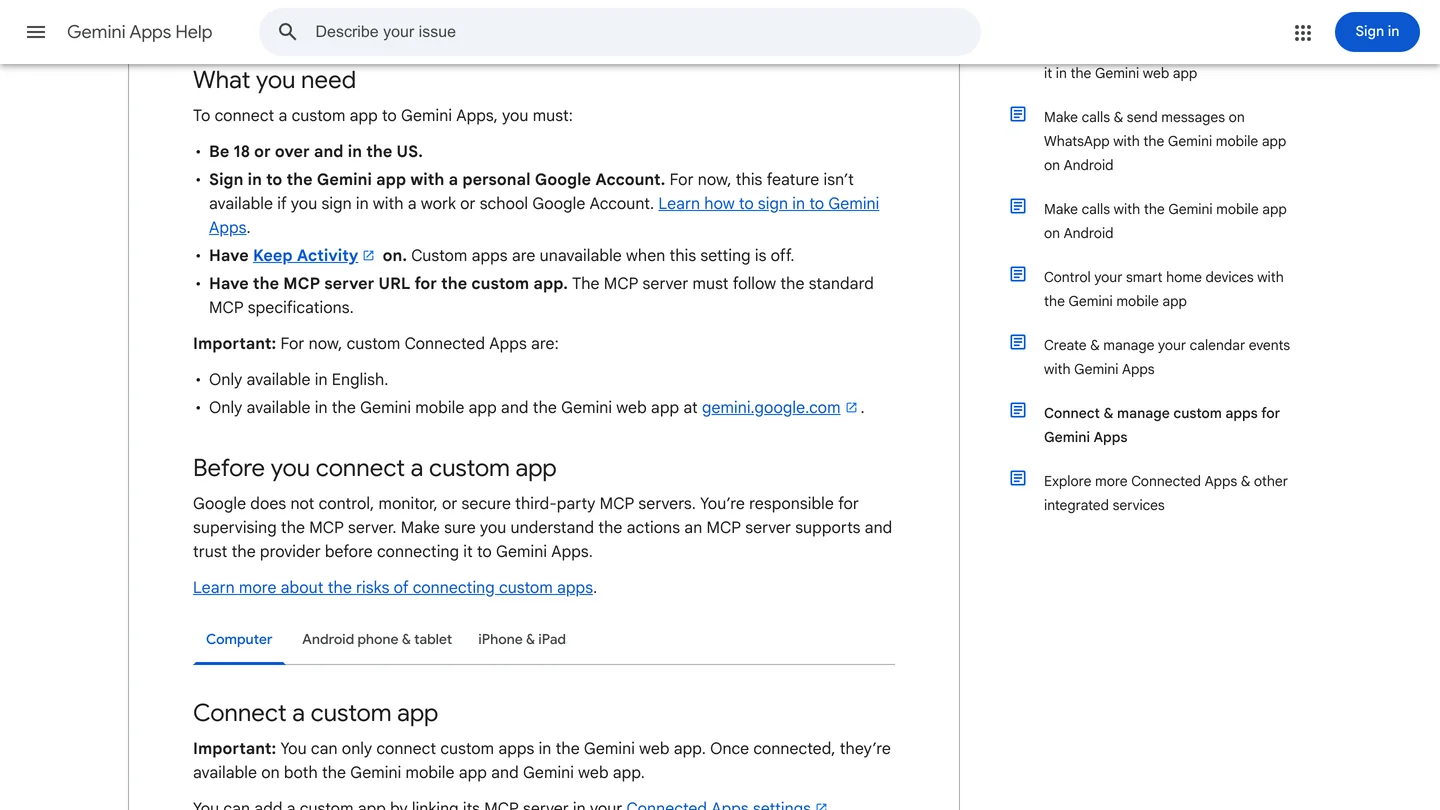Click the article icon beside Make calls with Gemini
1440x810 pixels.
[1018, 207]
